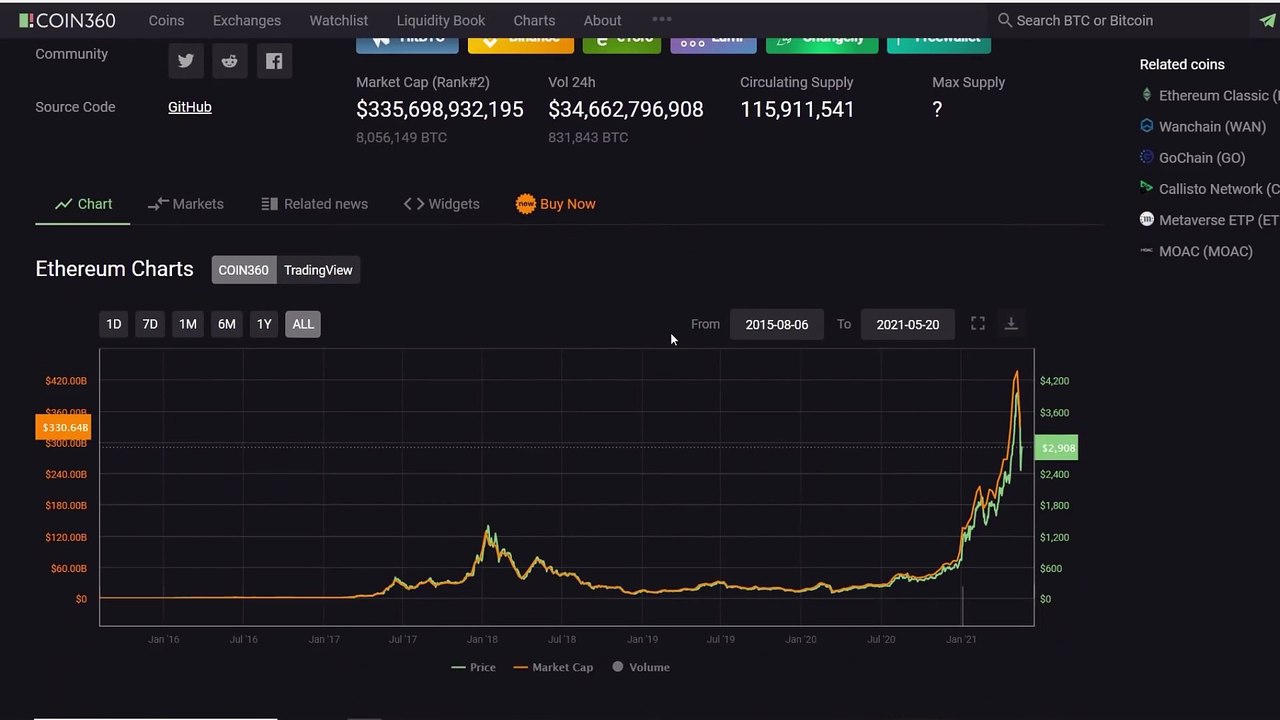The width and height of the screenshot is (1280, 720).
Task: Switch to the Related news tab
Action: [315, 204]
